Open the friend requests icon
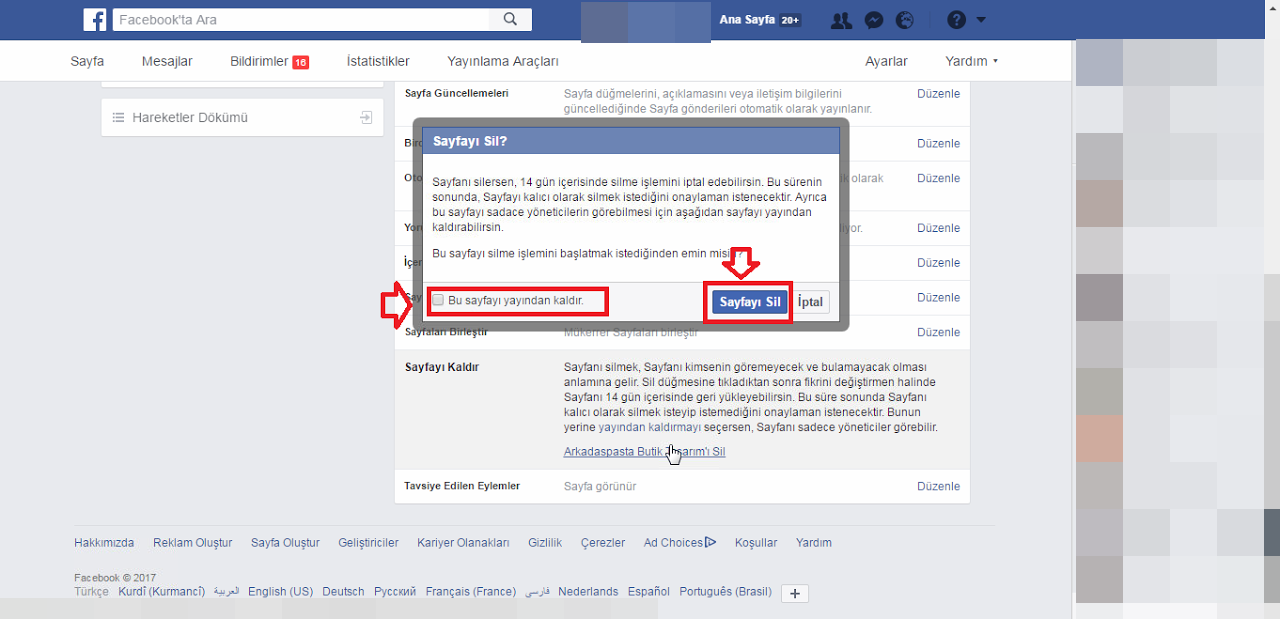The image size is (1280, 619). [x=842, y=20]
